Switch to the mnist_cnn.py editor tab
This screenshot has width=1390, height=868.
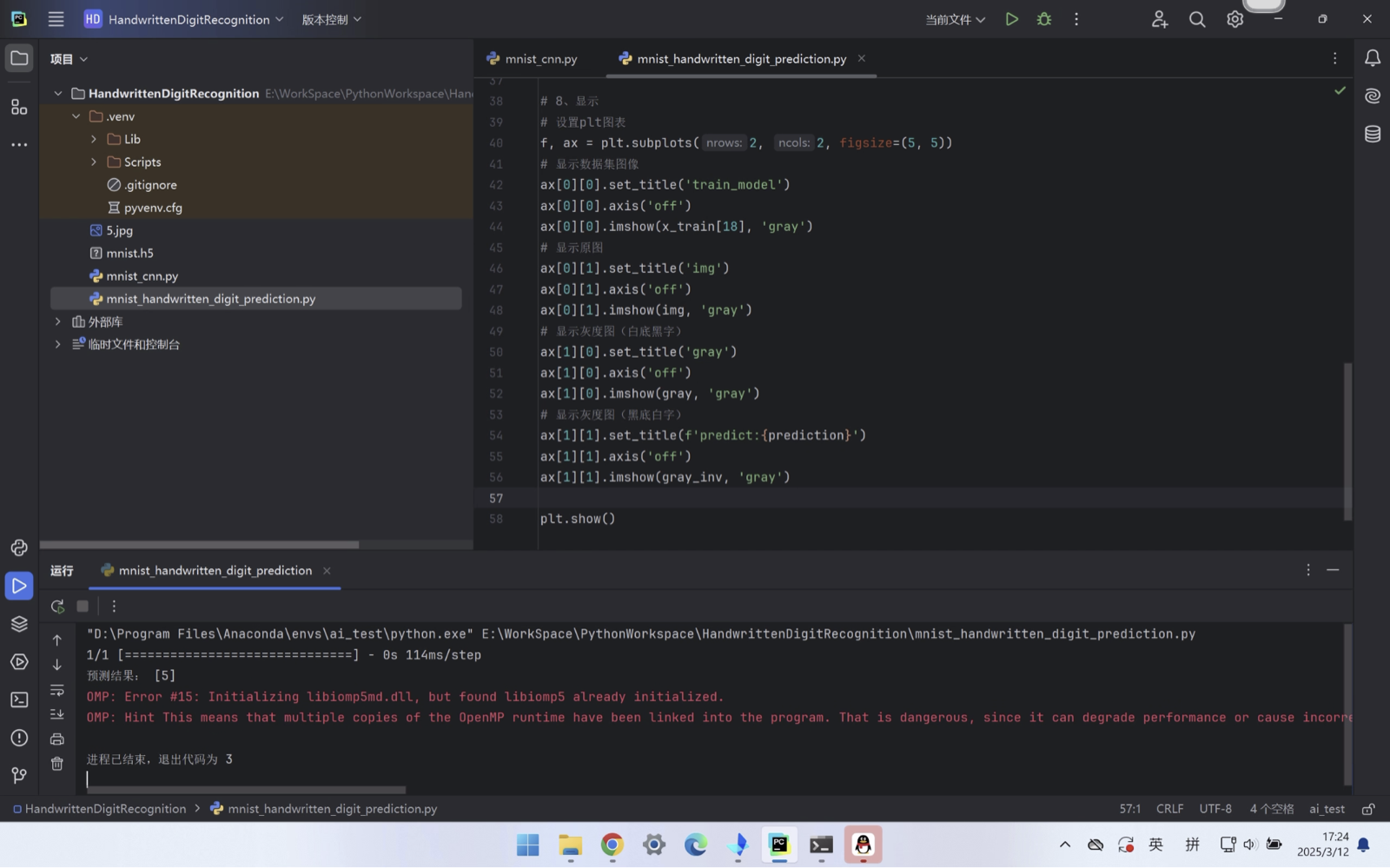tap(532, 59)
